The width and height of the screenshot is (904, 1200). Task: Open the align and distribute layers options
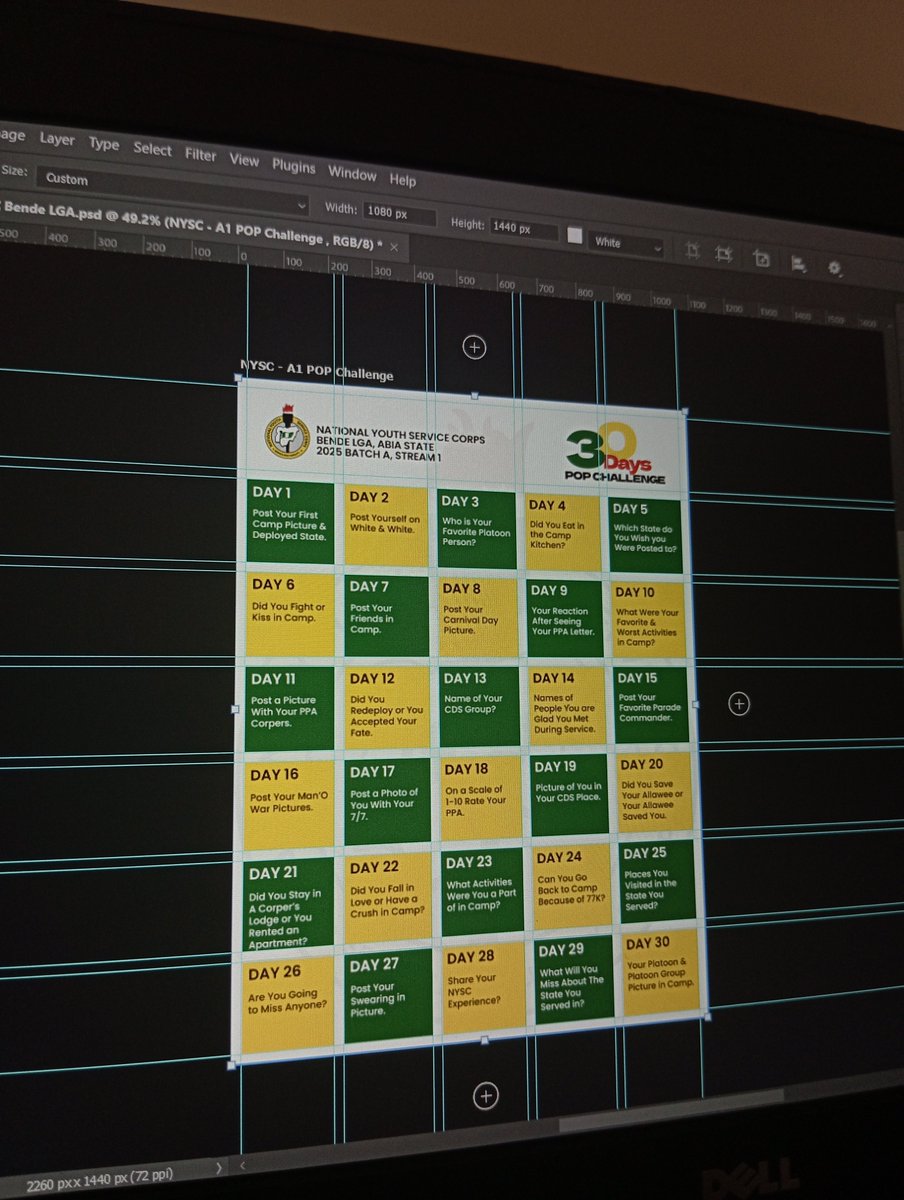click(x=798, y=263)
